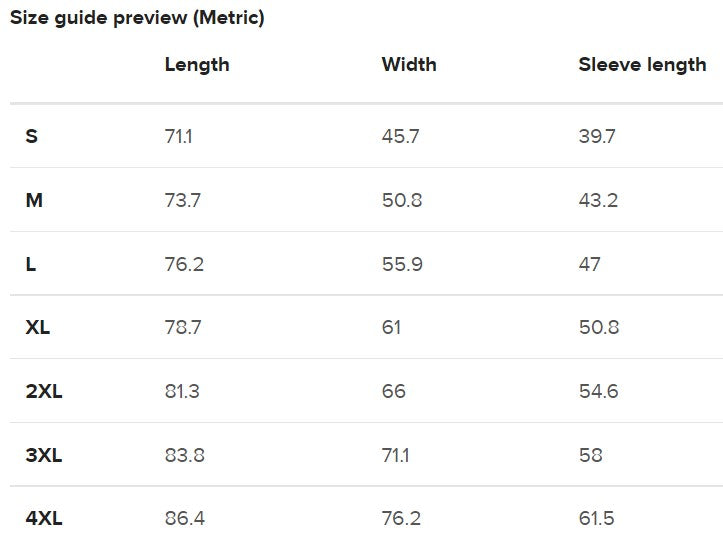Select the 3XL size row label
The image size is (723, 543).
[x=44, y=455]
